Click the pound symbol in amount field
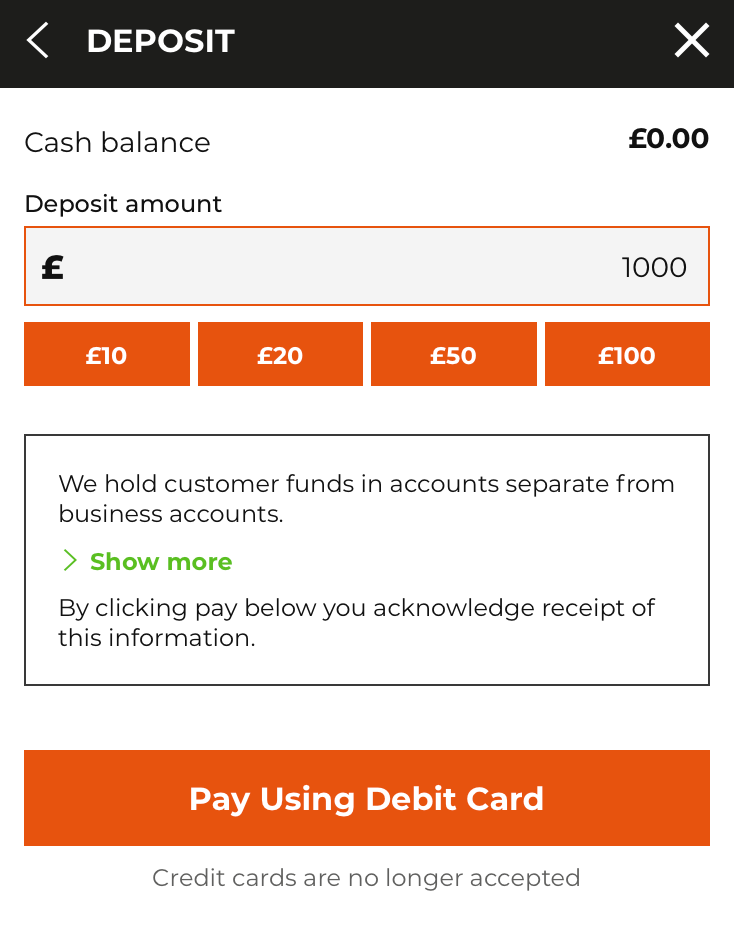Image resolution: width=734 pixels, height=932 pixels. coord(52,267)
